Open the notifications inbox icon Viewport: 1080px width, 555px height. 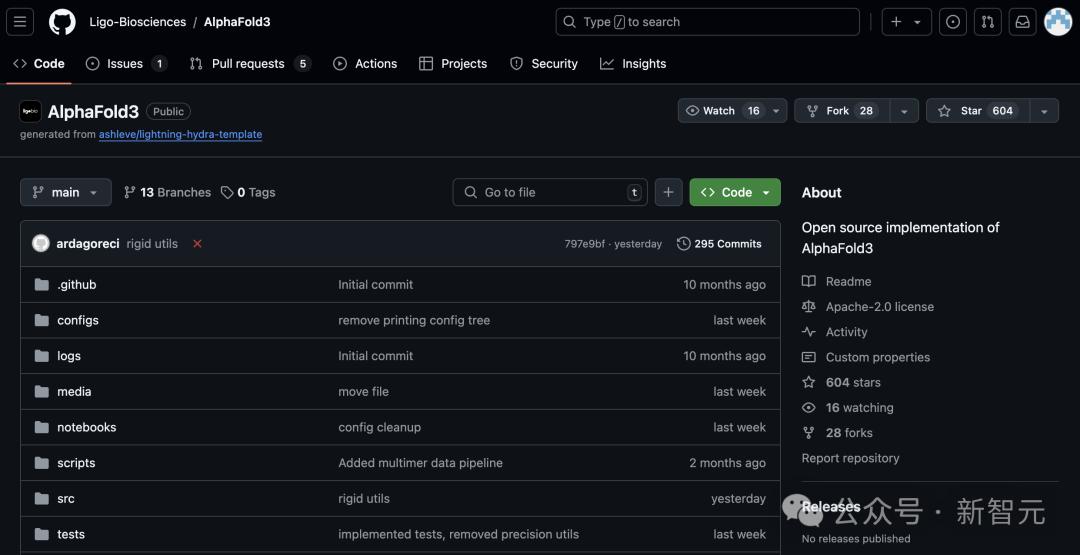coord(1022,22)
